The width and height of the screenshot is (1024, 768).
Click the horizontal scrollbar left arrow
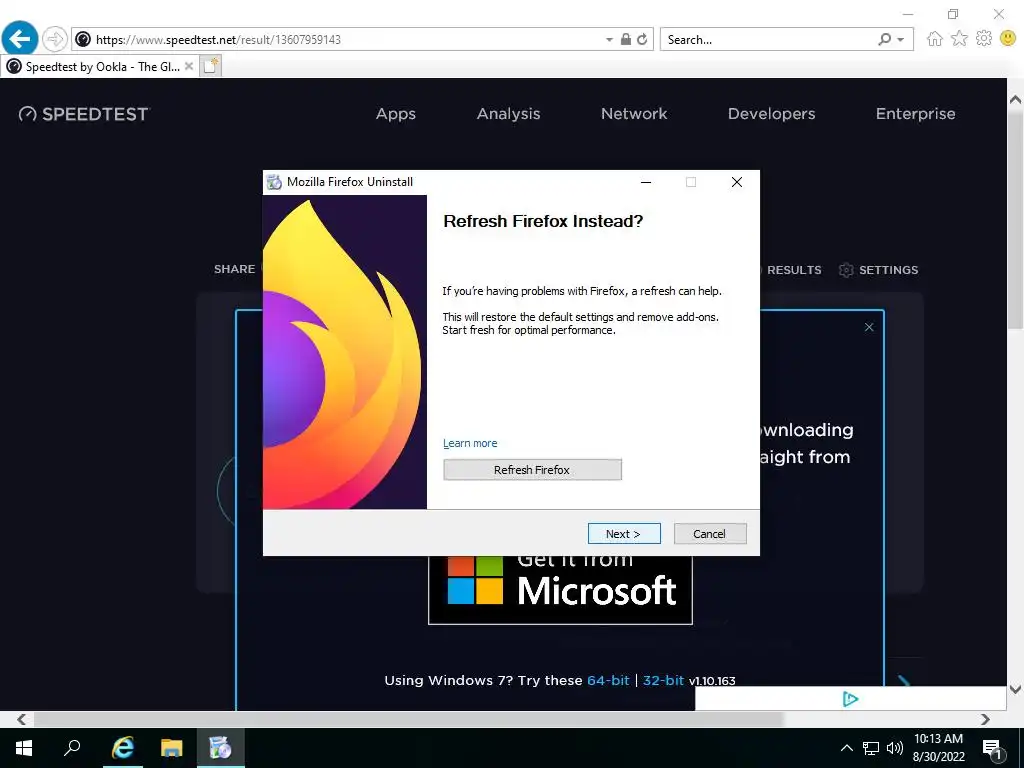pos(22,719)
